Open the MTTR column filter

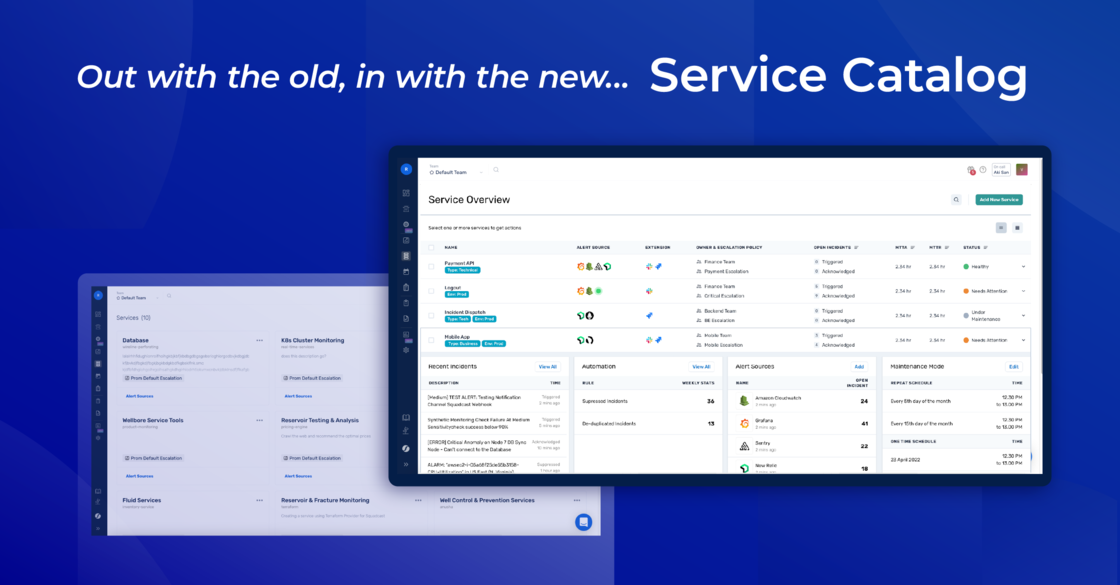pos(947,248)
